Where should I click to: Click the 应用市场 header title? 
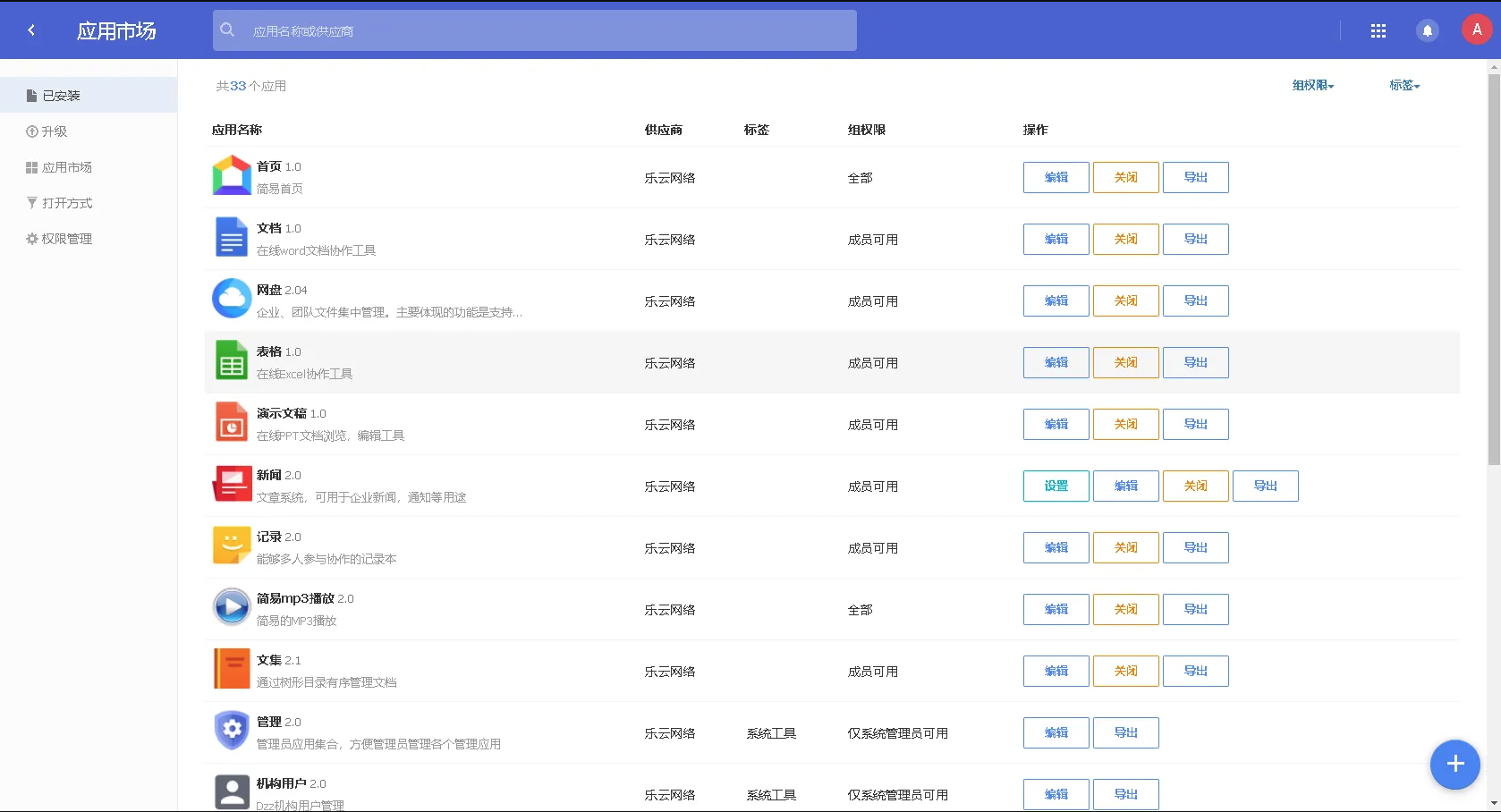(116, 31)
